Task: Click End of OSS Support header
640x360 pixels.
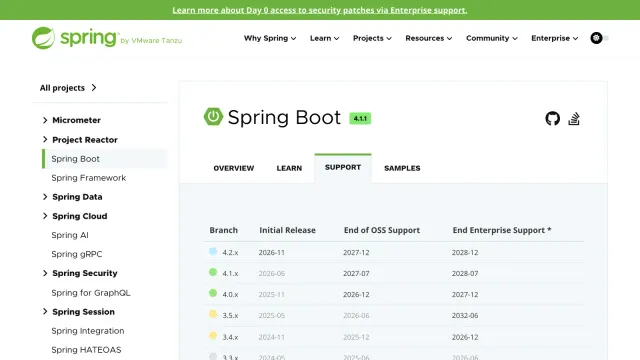Action: 382,230
